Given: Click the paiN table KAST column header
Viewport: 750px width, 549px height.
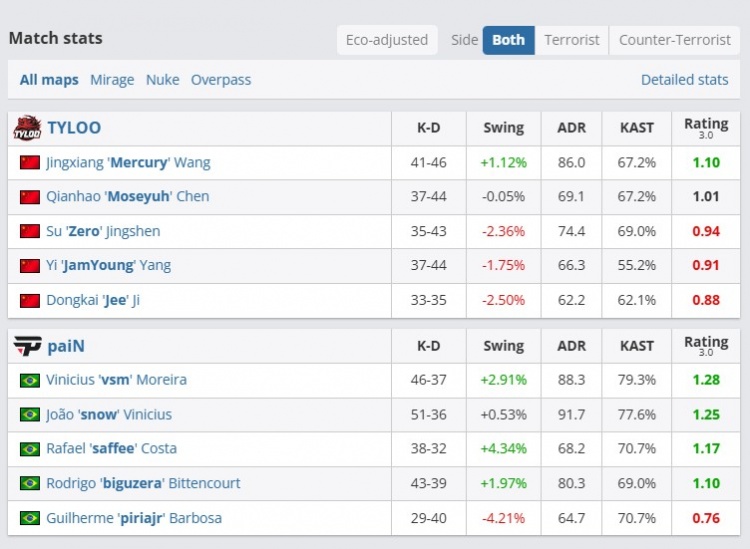Looking at the screenshot, I should pos(637,346).
